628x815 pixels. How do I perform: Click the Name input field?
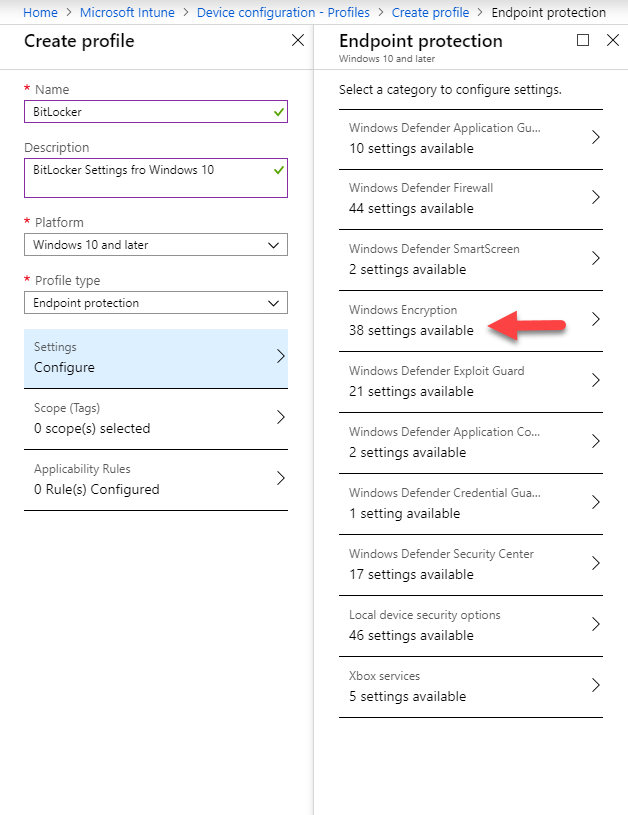tap(155, 112)
